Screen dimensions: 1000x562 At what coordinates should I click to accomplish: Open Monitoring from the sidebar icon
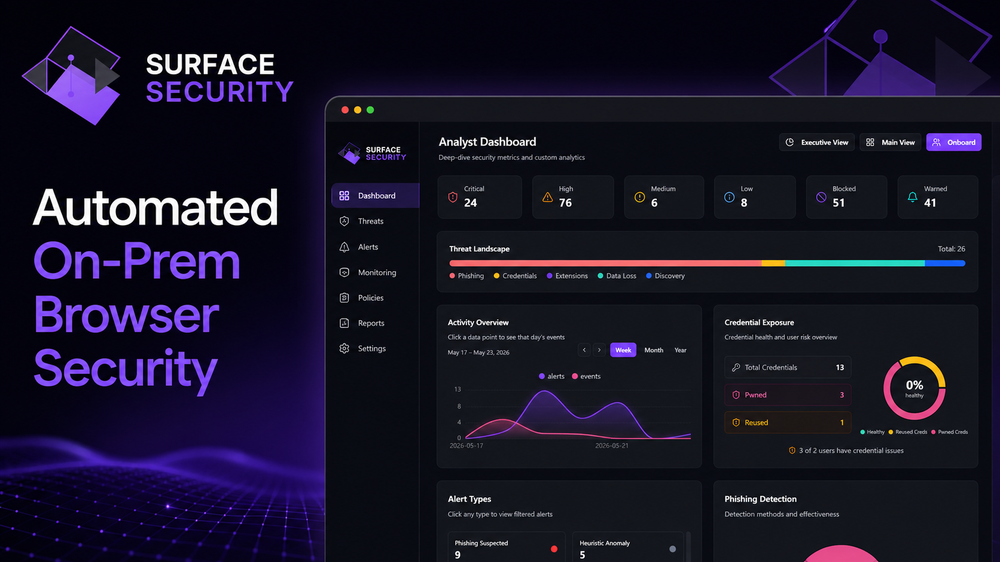(344, 272)
